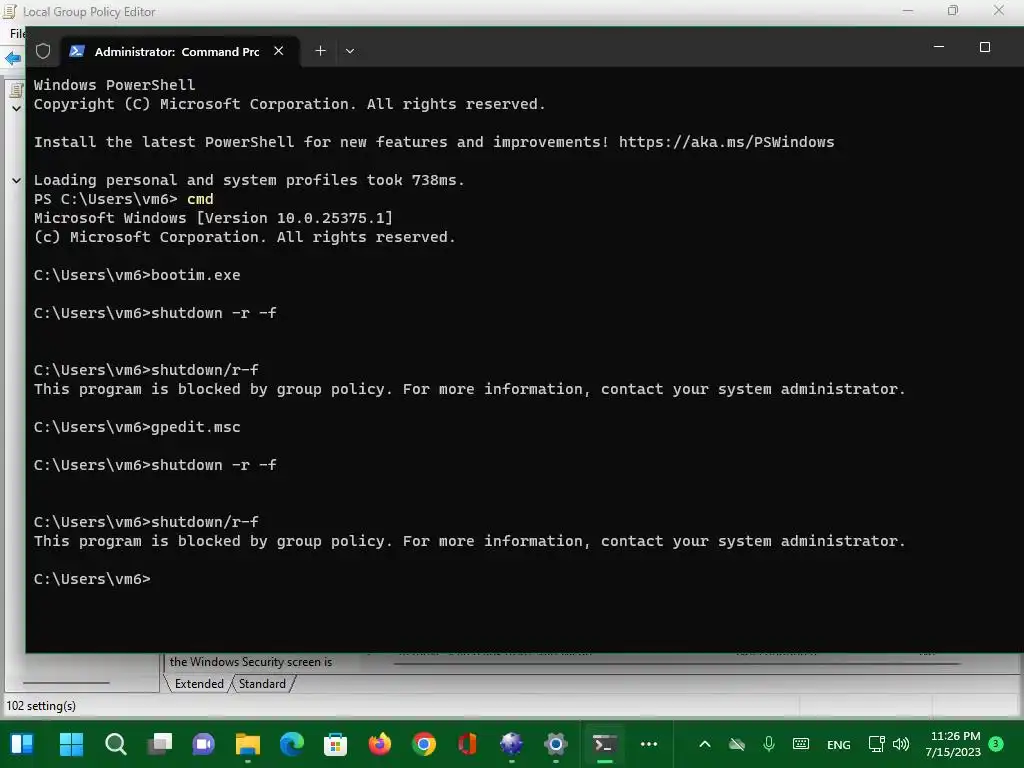Image resolution: width=1024 pixels, height=768 pixels.
Task: Click the microphone tray icon
Action: tap(769, 744)
